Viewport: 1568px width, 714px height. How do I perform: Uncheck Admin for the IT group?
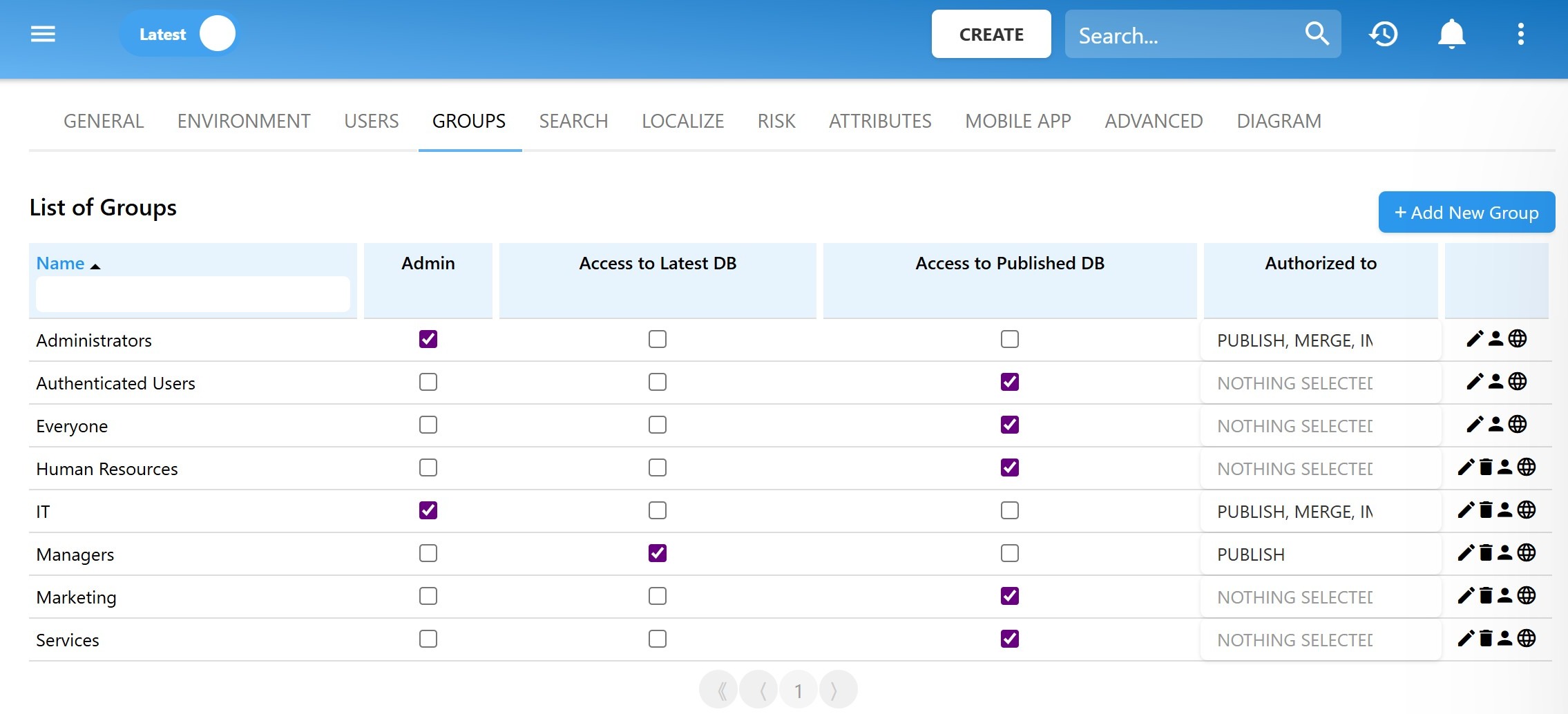pyautogui.click(x=428, y=510)
